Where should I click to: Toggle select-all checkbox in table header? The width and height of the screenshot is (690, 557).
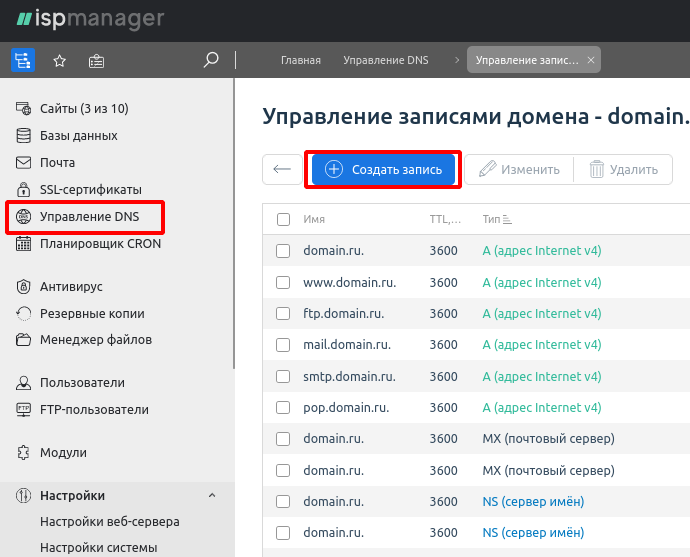click(283, 219)
